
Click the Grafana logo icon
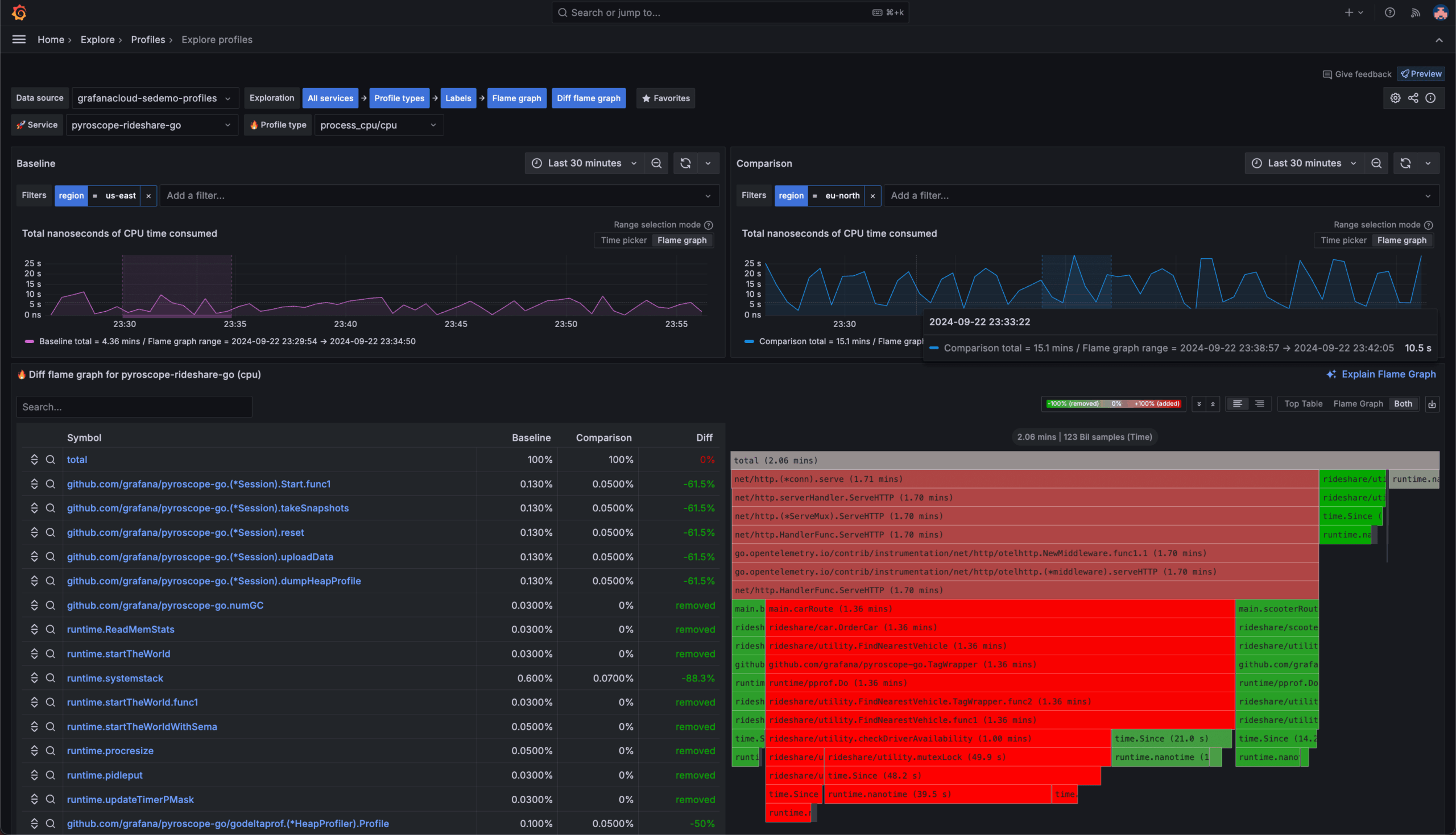[x=19, y=13]
